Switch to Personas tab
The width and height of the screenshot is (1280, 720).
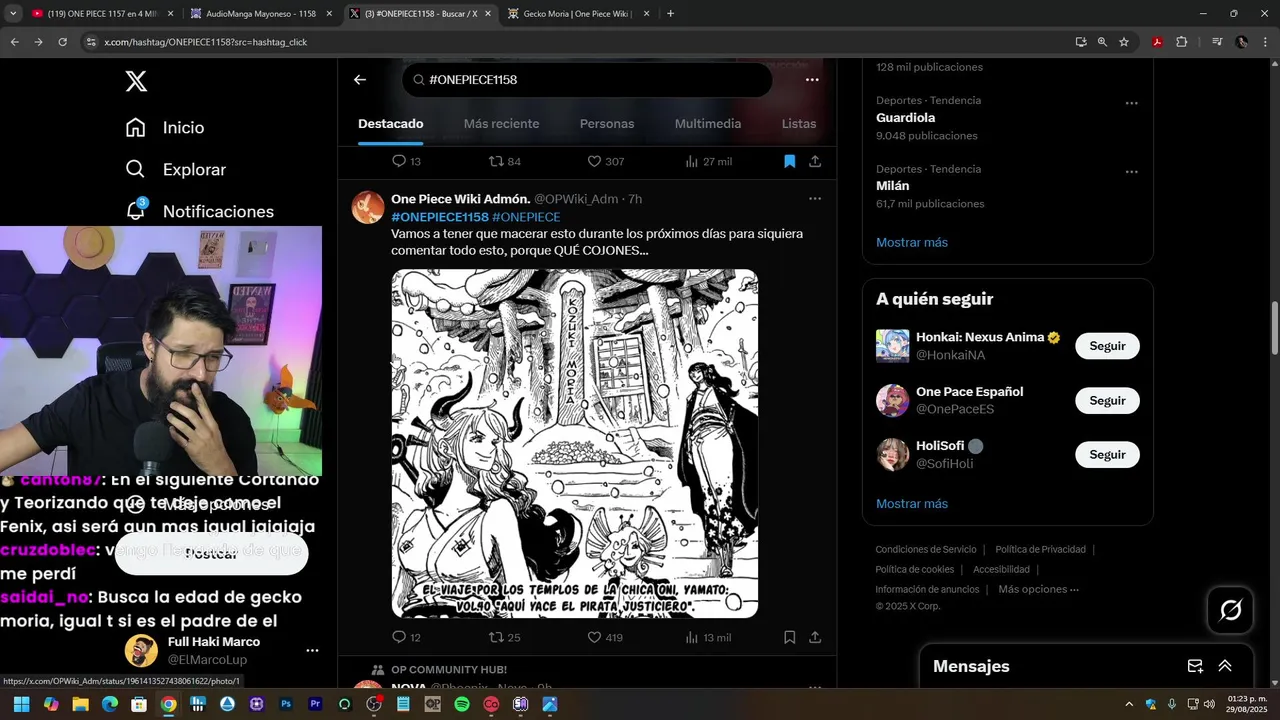click(x=607, y=124)
